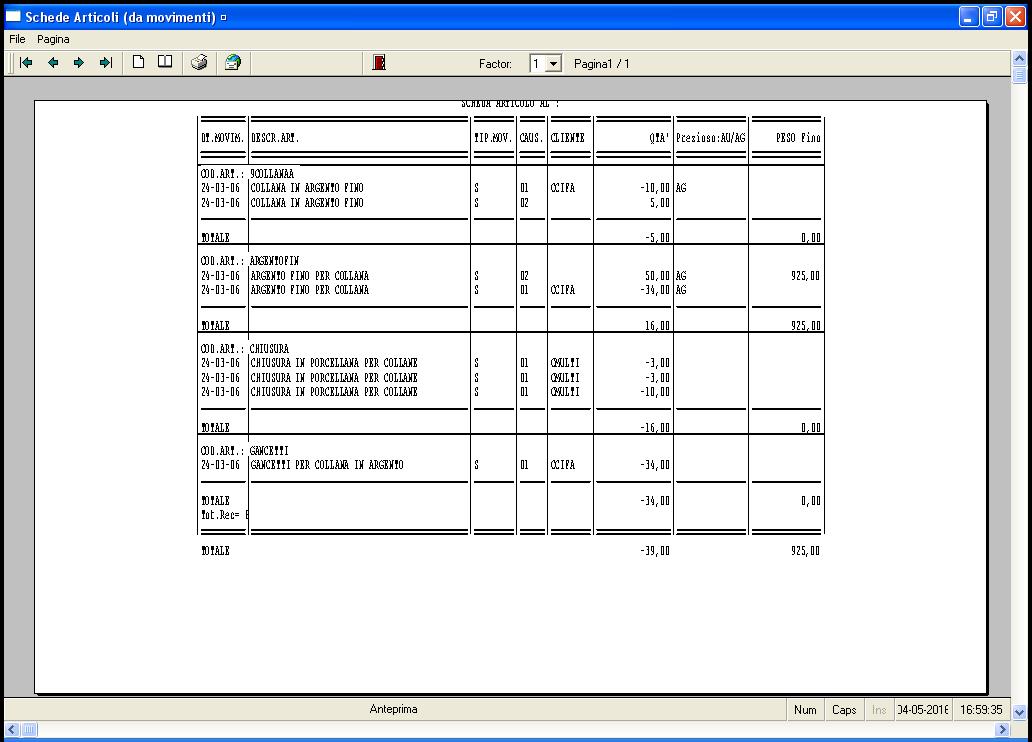Viewport: 1032px width, 742px height.
Task: Click the "TIP.MOV." column header
Action: (493, 138)
